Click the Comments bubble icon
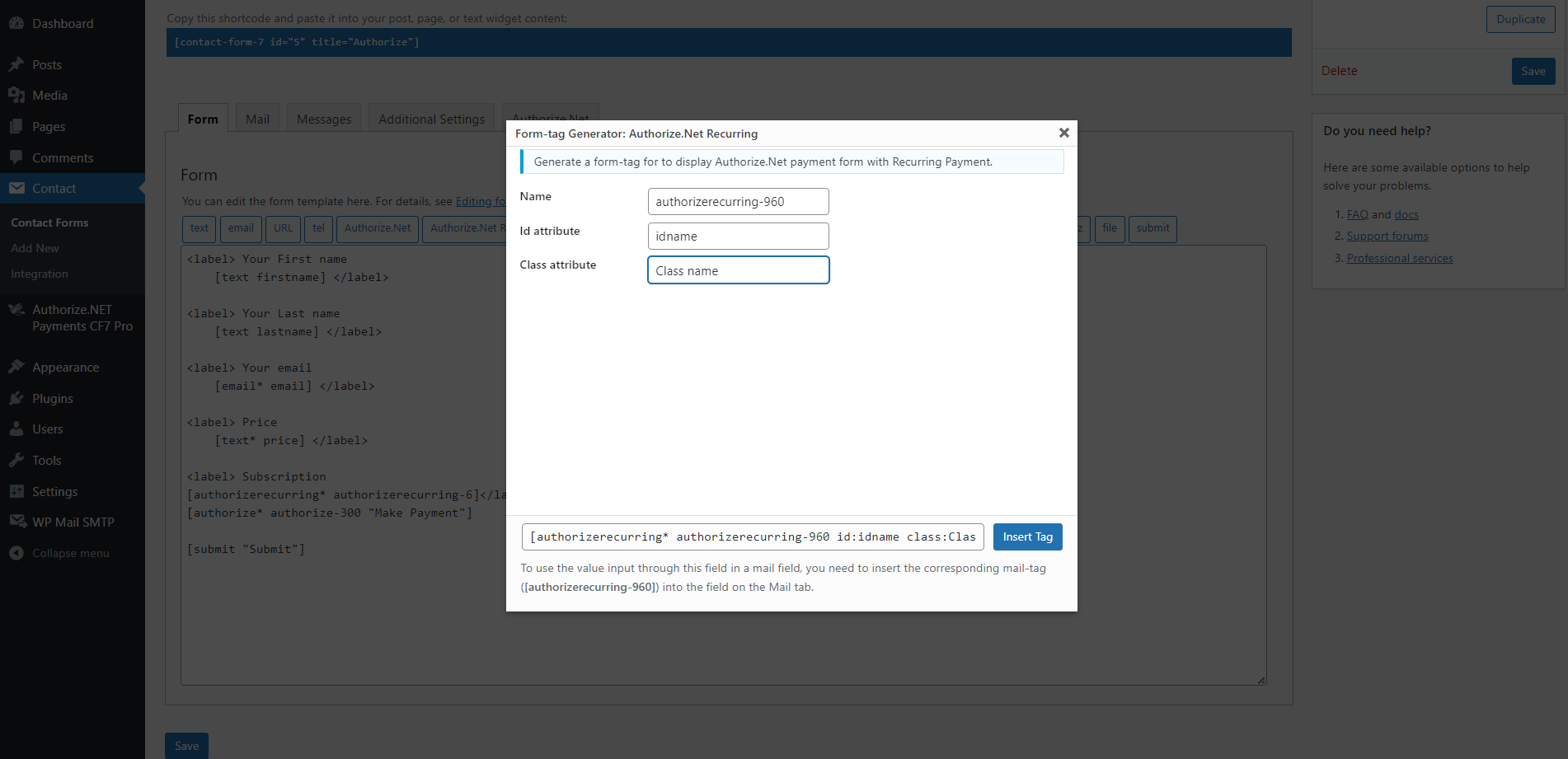1568x759 pixels. click(x=16, y=157)
